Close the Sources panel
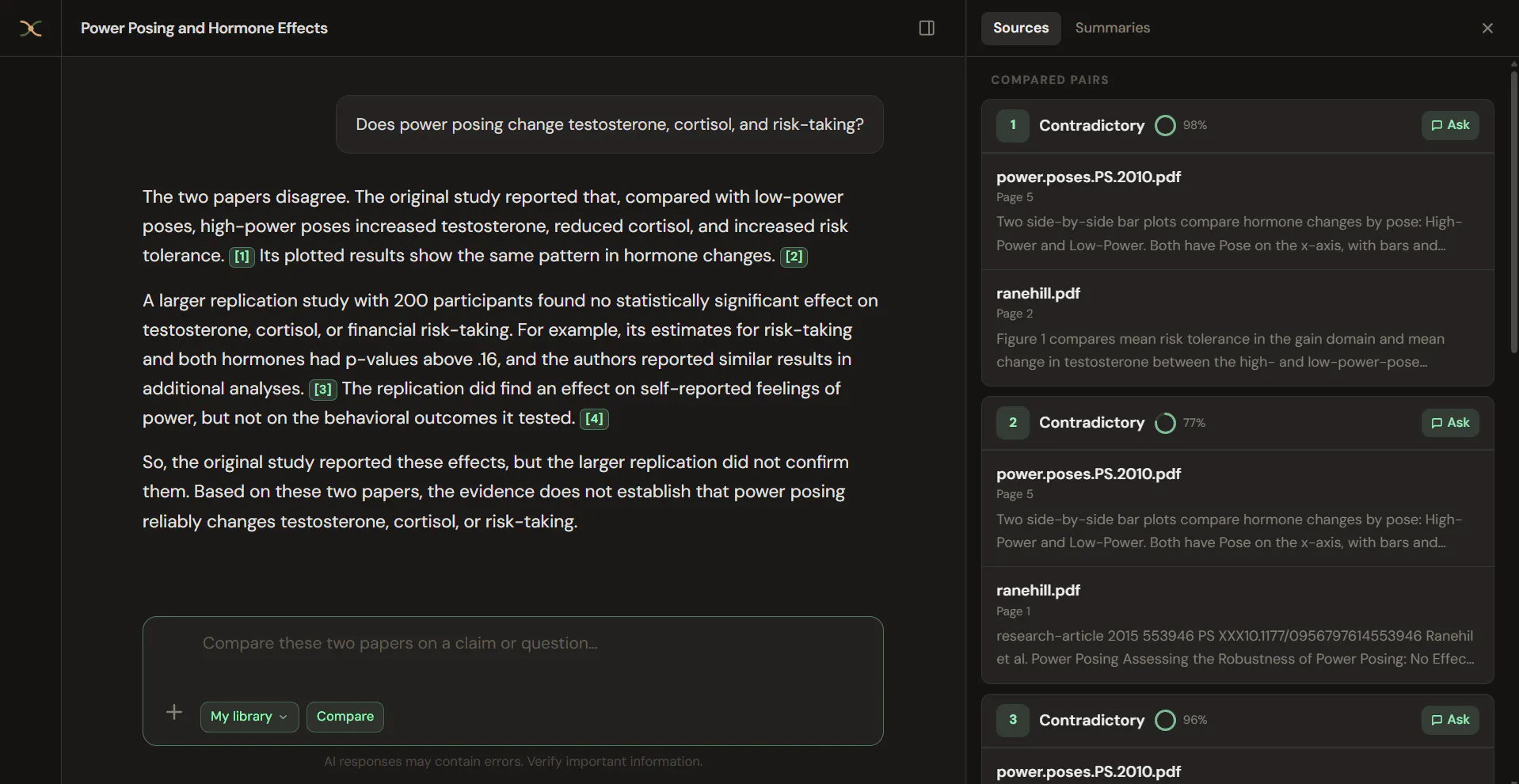The height and width of the screenshot is (784, 1519). tap(1487, 29)
